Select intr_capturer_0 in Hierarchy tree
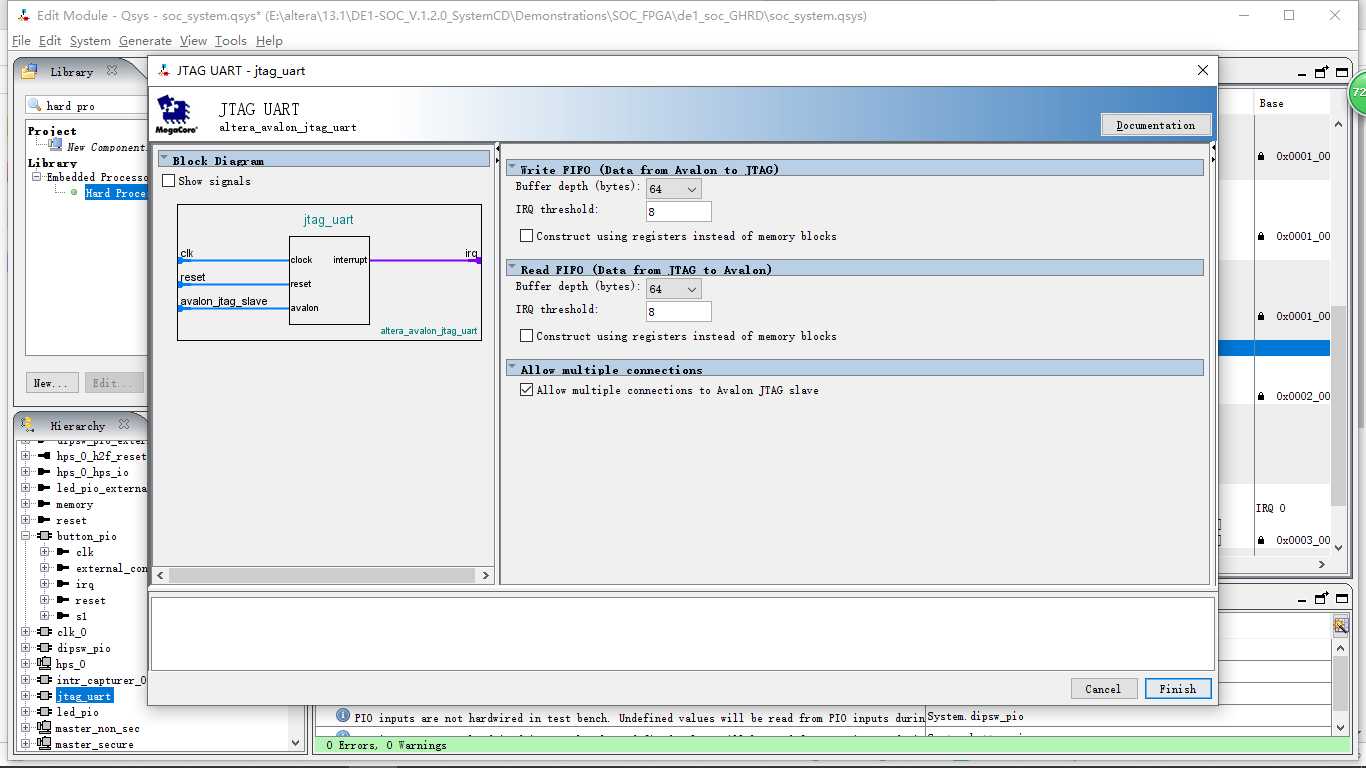This screenshot has width=1366, height=768. pos(101,680)
